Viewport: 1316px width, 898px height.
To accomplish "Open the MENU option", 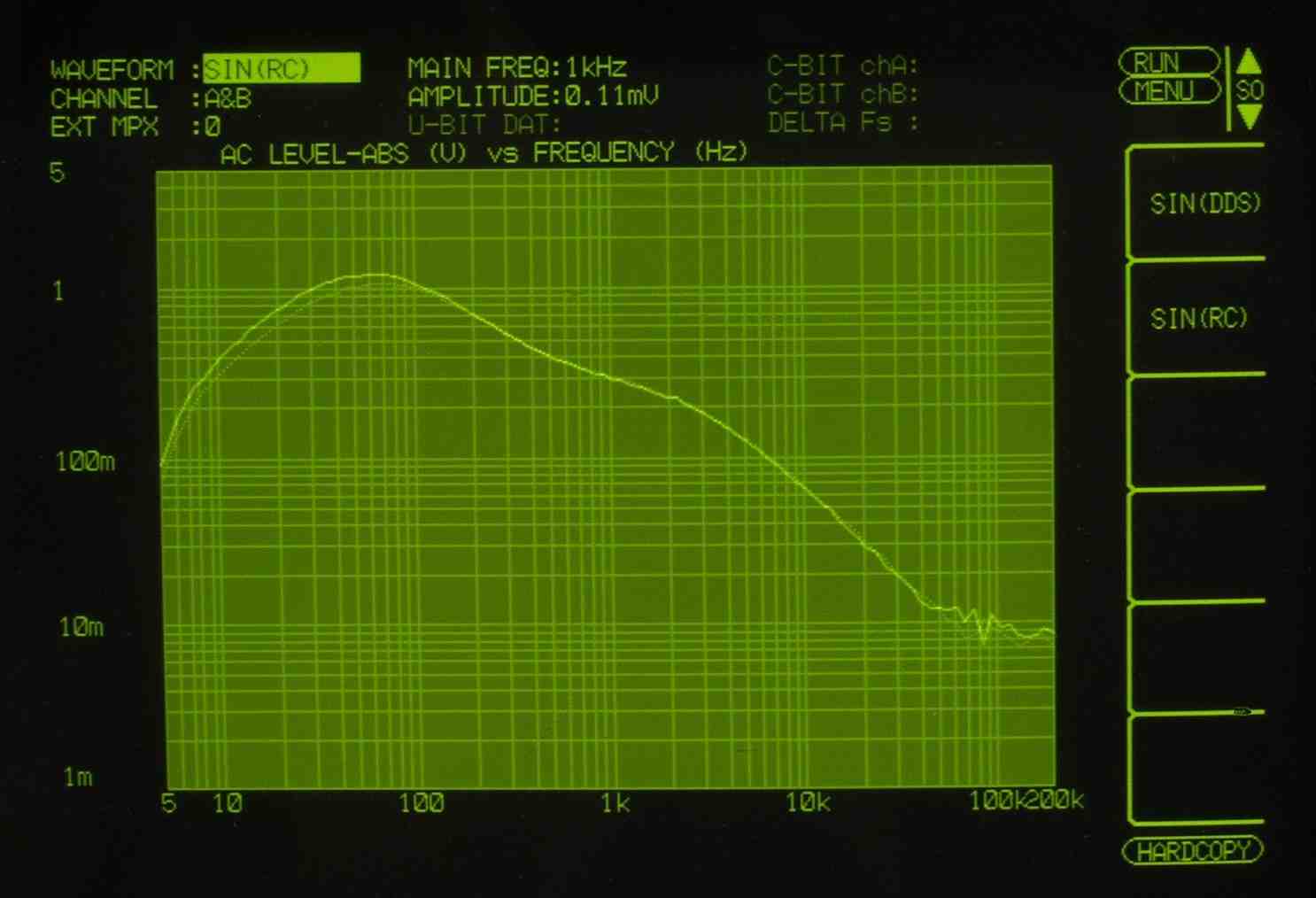I will pyautogui.click(x=1168, y=91).
